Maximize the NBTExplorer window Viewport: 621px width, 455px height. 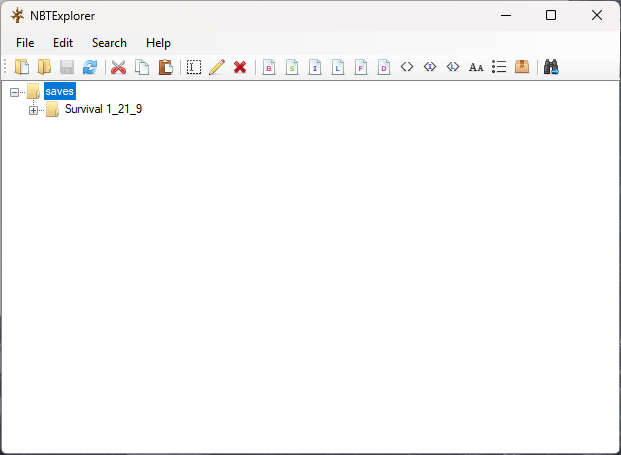click(x=551, y=15)
